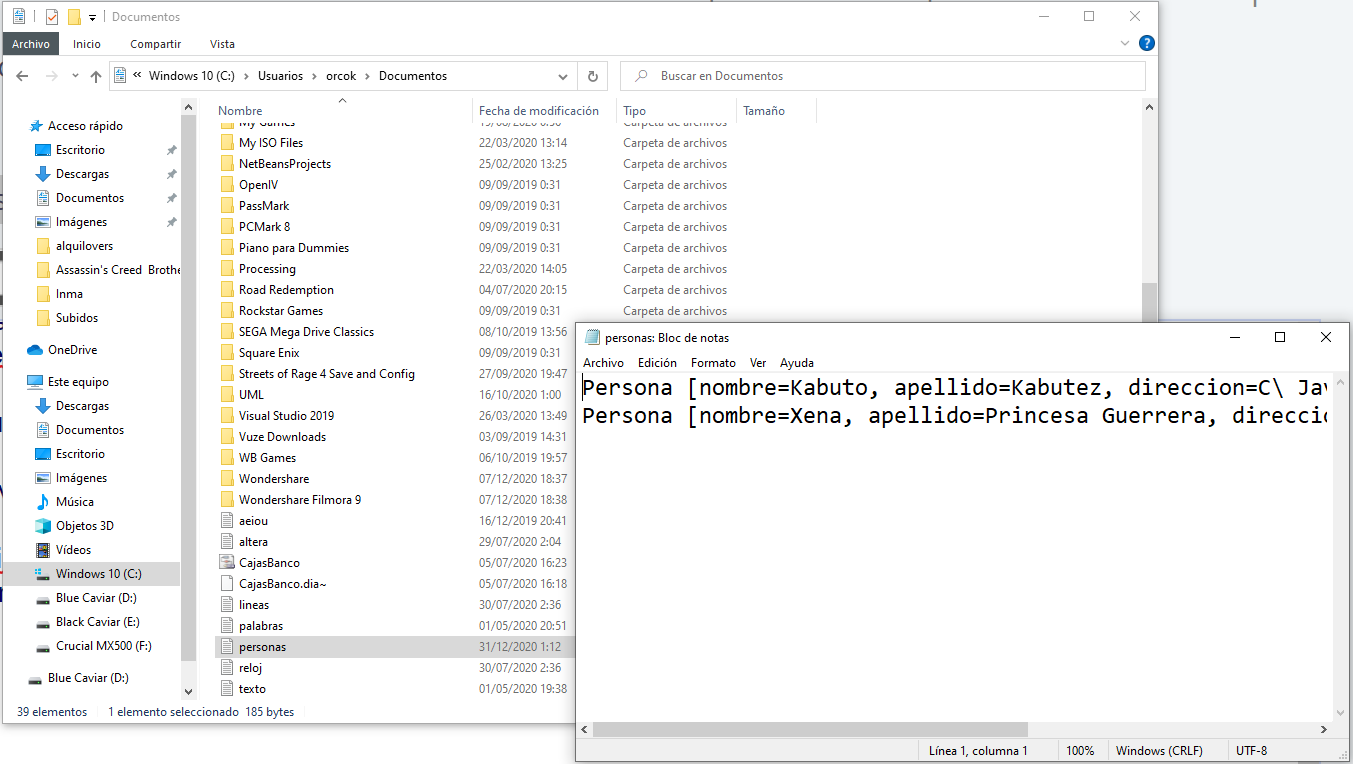Image resolution: width=1353 pixels, height=764 pixels.
Task: Click the Buscar en Documentos search box
Action: [882, 76]
